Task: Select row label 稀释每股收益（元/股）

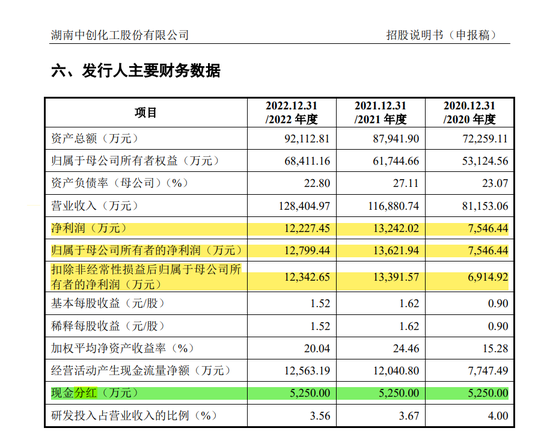Action: pos(108,326)
